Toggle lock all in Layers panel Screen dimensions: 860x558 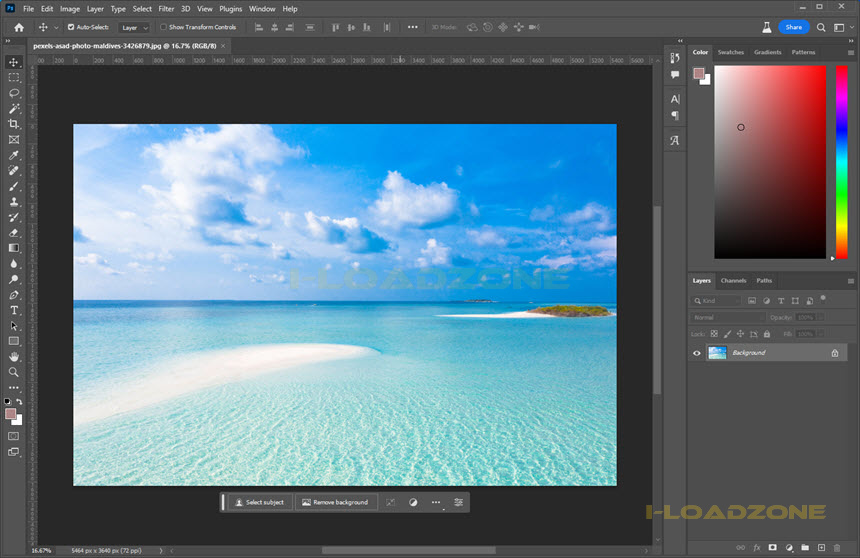click(x=767, y=334)
